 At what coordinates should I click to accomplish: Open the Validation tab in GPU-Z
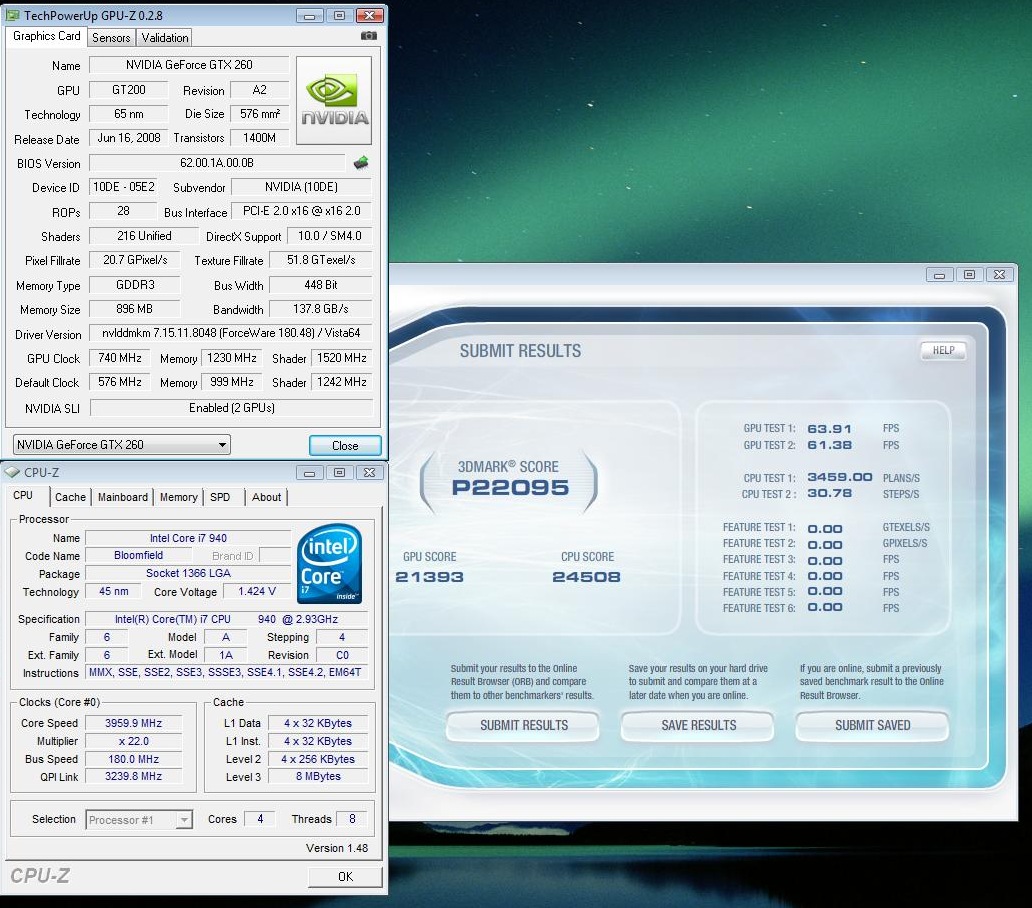click(165, 38)
